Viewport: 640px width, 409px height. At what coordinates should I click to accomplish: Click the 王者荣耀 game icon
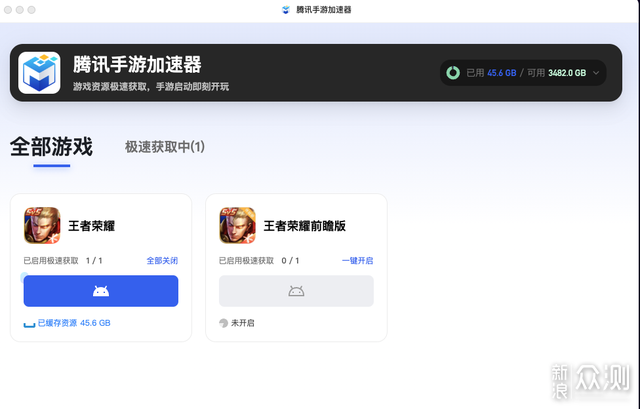(x=42, y=225)
